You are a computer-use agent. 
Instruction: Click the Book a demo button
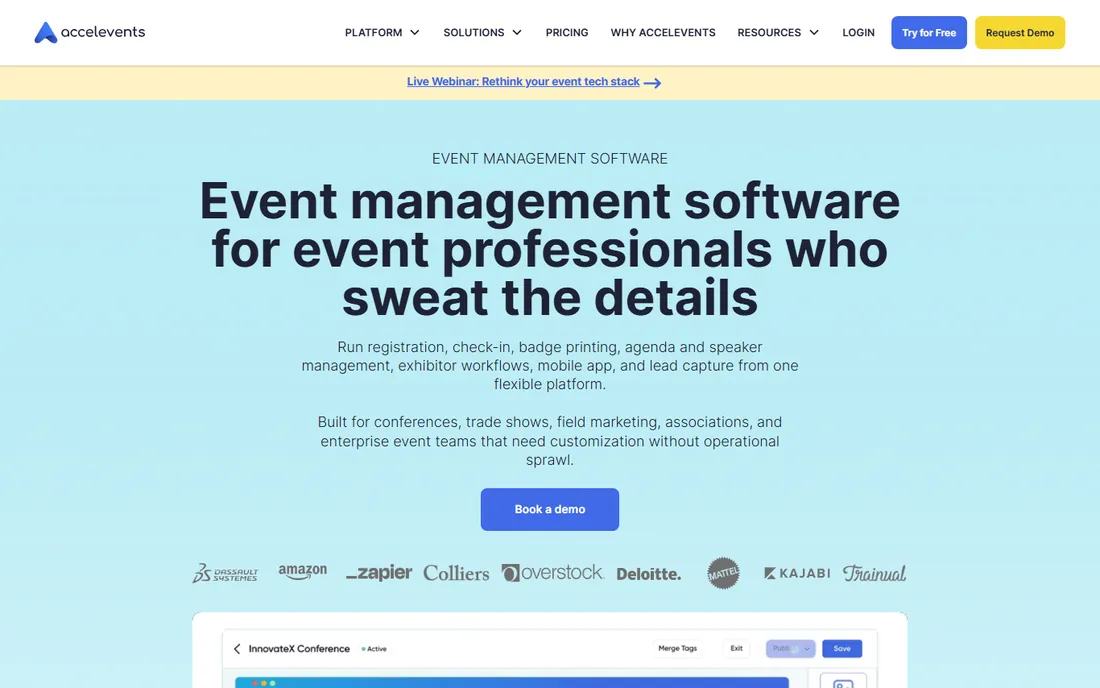pyautogui.click(x=549, y=509)
